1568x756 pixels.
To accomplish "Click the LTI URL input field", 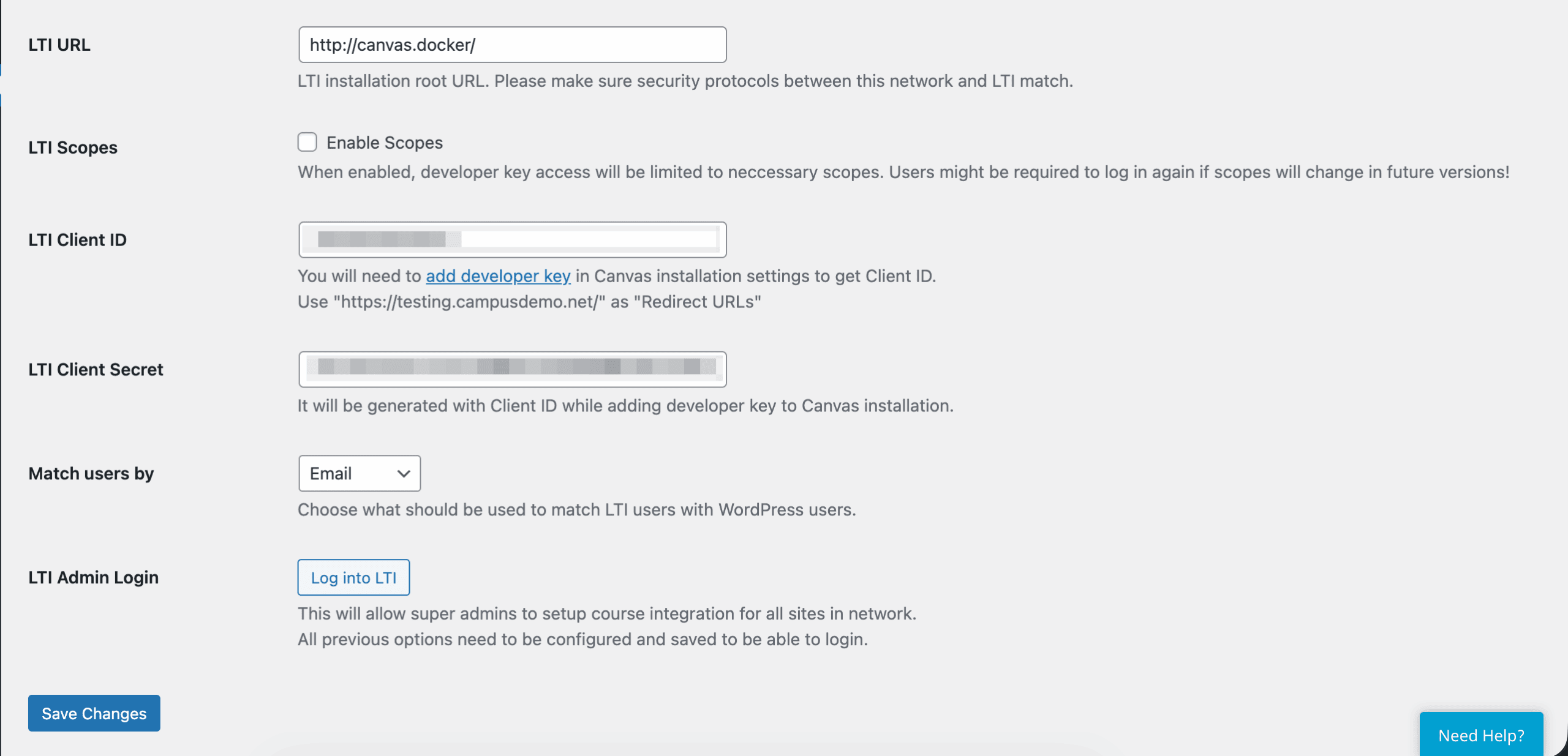I will [512, 45].
